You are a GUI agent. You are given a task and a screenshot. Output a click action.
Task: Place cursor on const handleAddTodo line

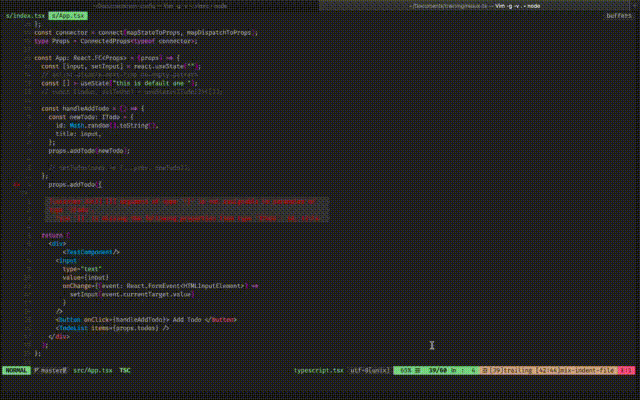click(x=93, y=109)
